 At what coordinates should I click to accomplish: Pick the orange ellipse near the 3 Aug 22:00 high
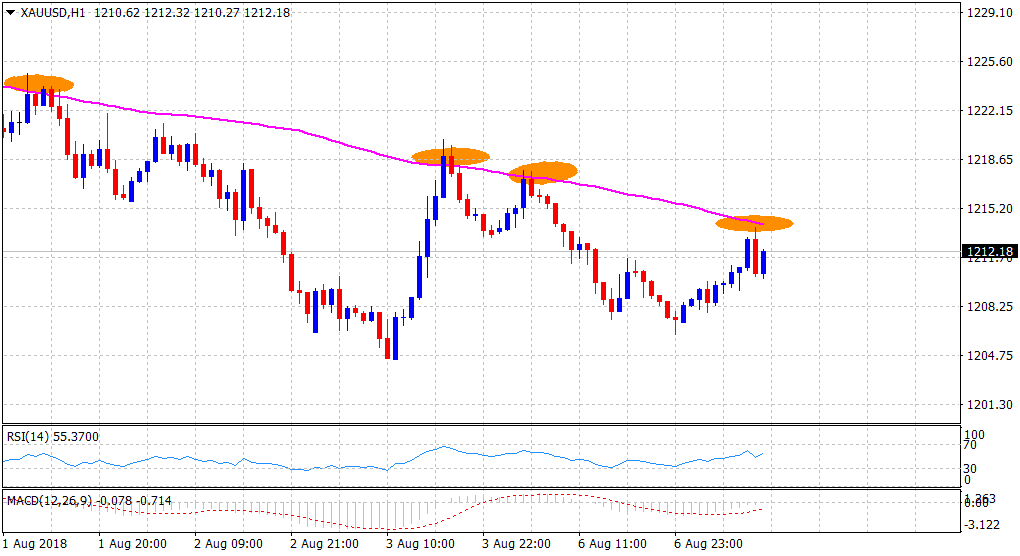click(x=543, y=172)
